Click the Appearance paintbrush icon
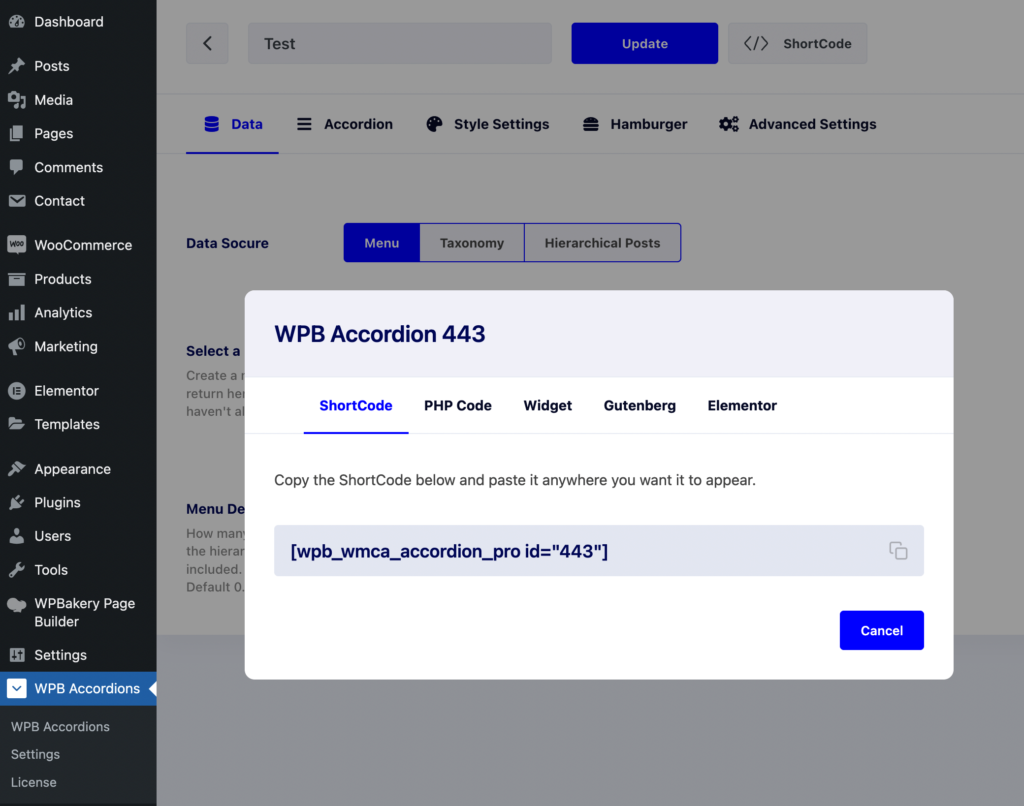The height and width of the screenshot is (806, 1024). pos(17,469)
